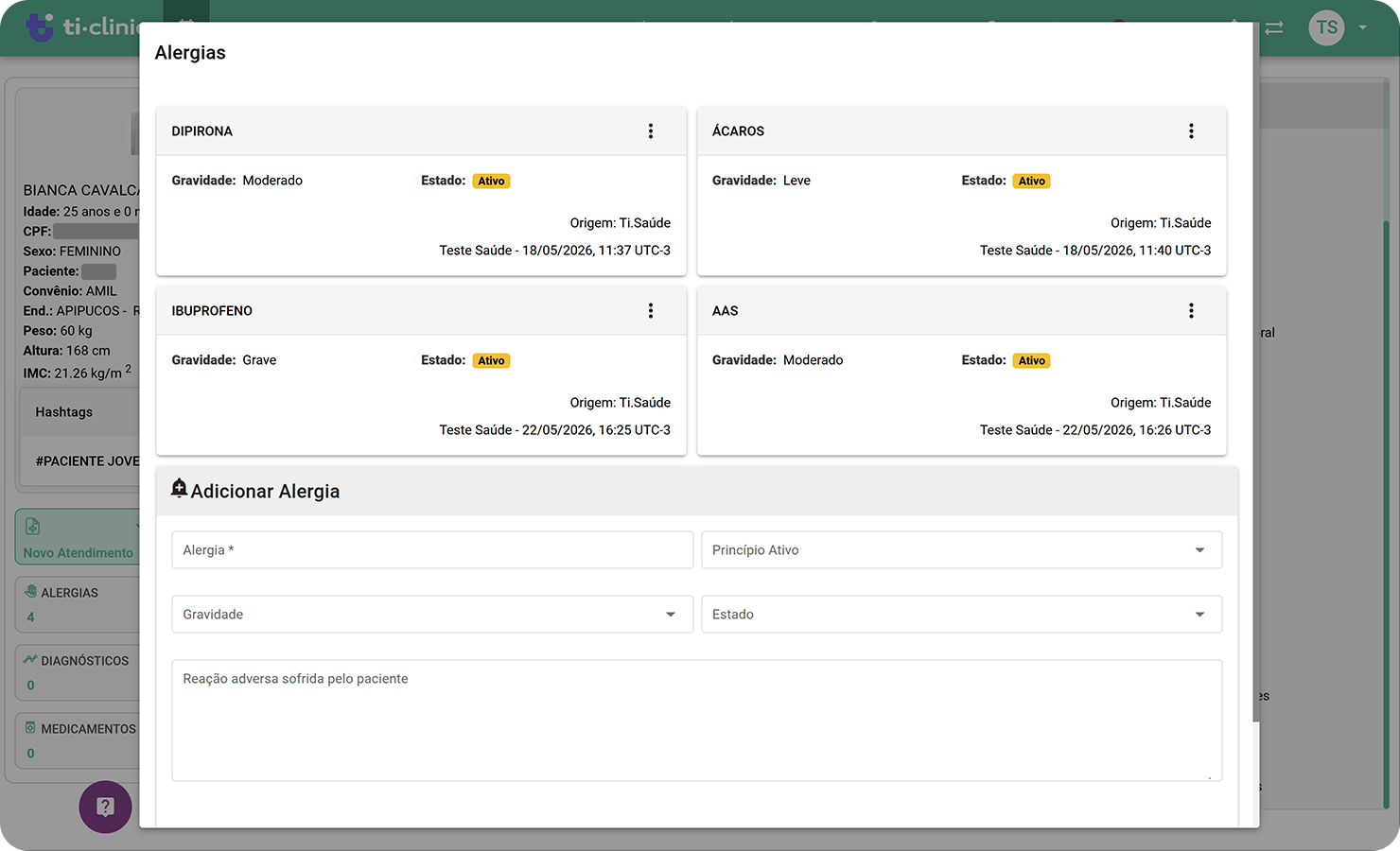Open options menu for ÁCAROS allergy card
The height and width of the screenshot is (851, 1400).
click(1191, 131)
